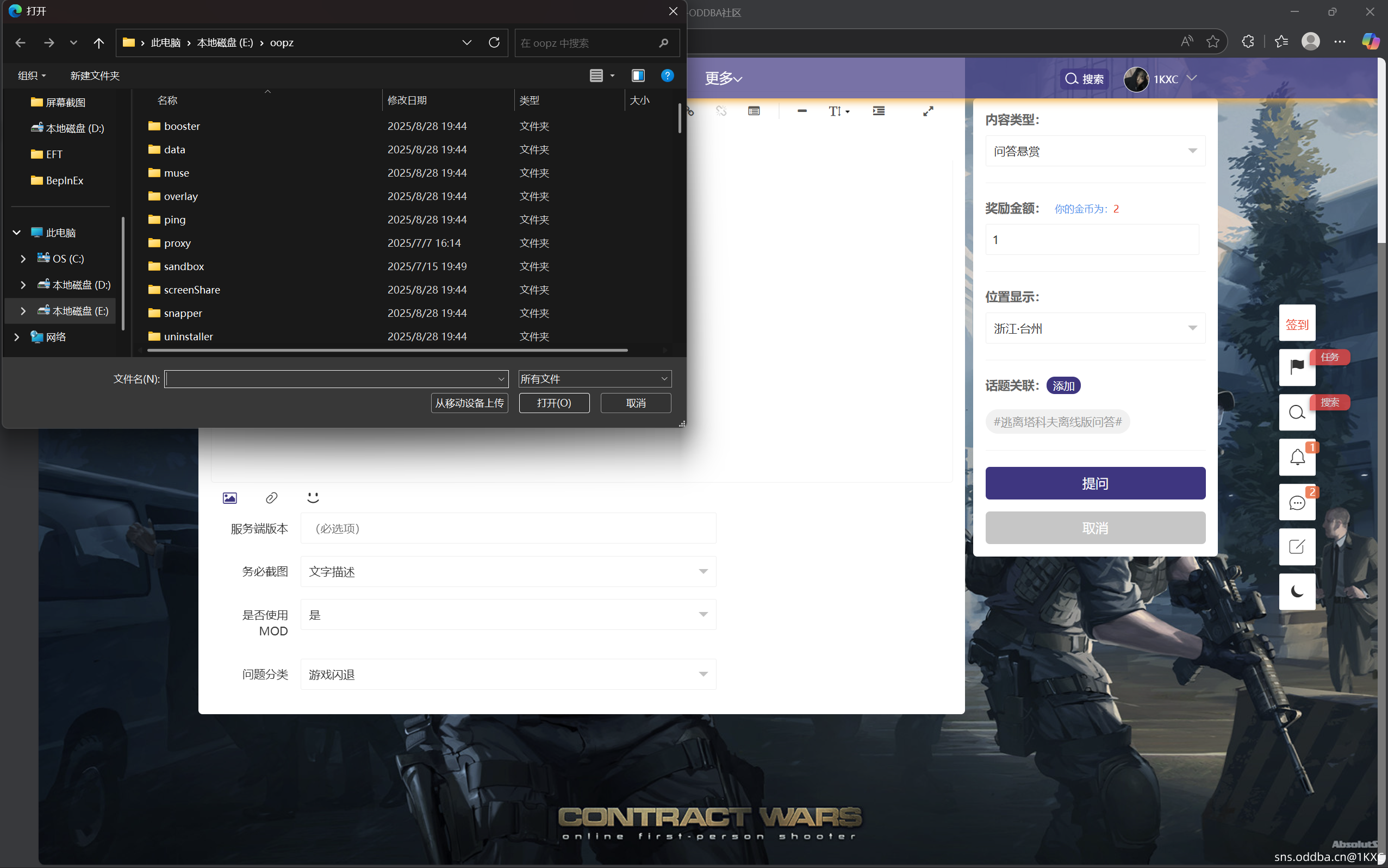
Task: Open messages chat bubble icon
Action: pos(1297,503)
